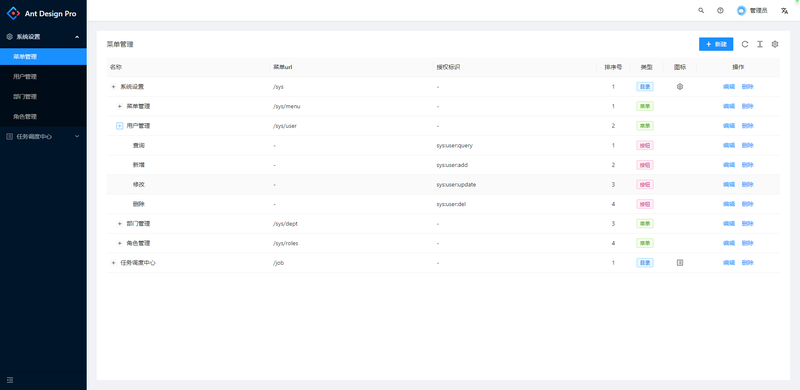Click 编辑 in the sys:user:update row
Viewport: 800px width, 390px height.
tap(729, 184)
